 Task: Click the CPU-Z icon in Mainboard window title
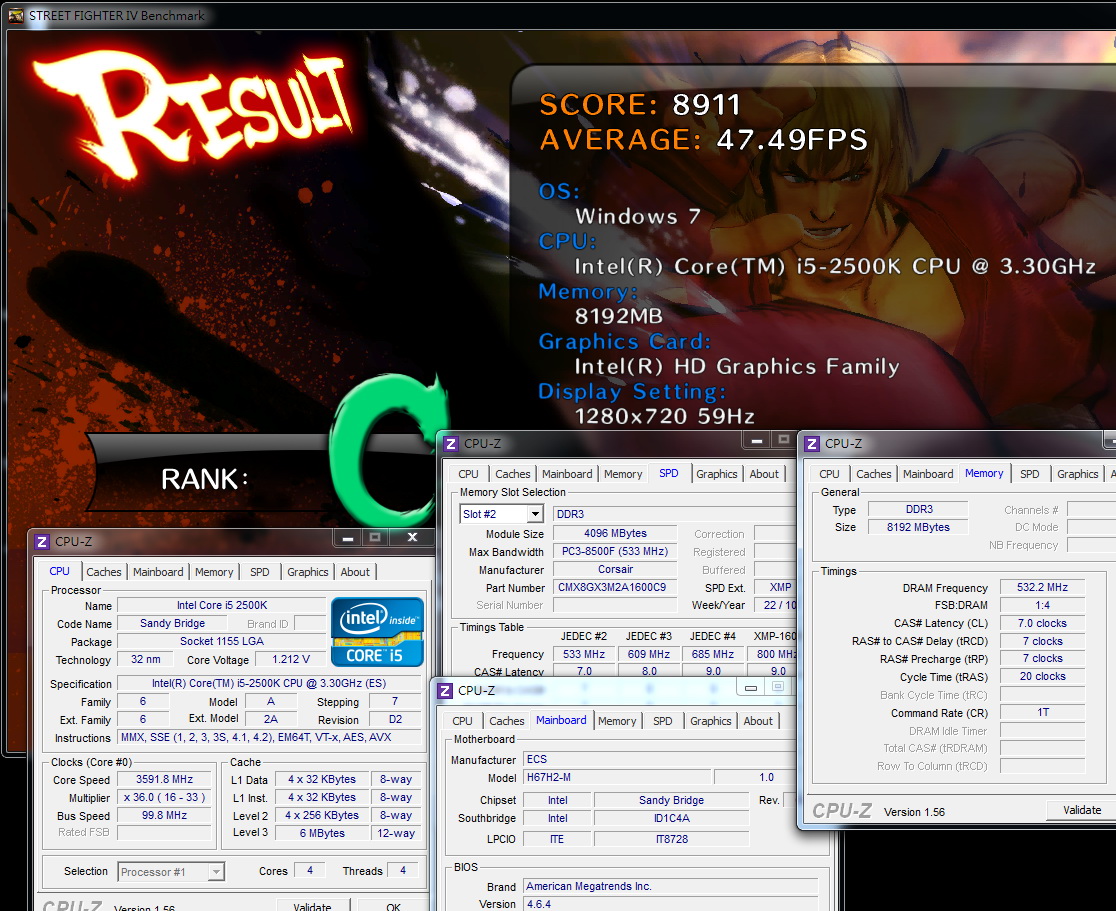coord(445,691)
